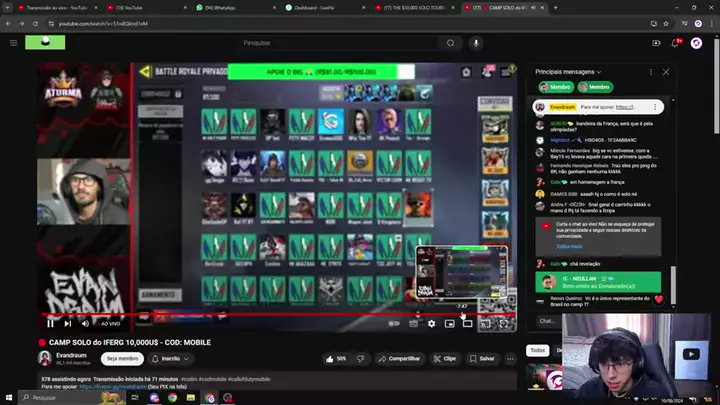Open the YouTube hamburger guide menu
Image resolution: width=720 pixels, height=405 pixels.
pyautogui.click(x=14, y=43)
